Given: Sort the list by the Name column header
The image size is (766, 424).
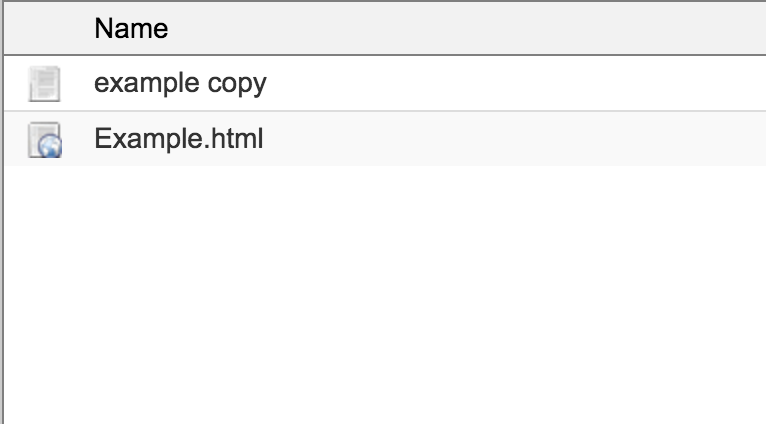Looking at the screenshot, I should click(x=131, y=28).
